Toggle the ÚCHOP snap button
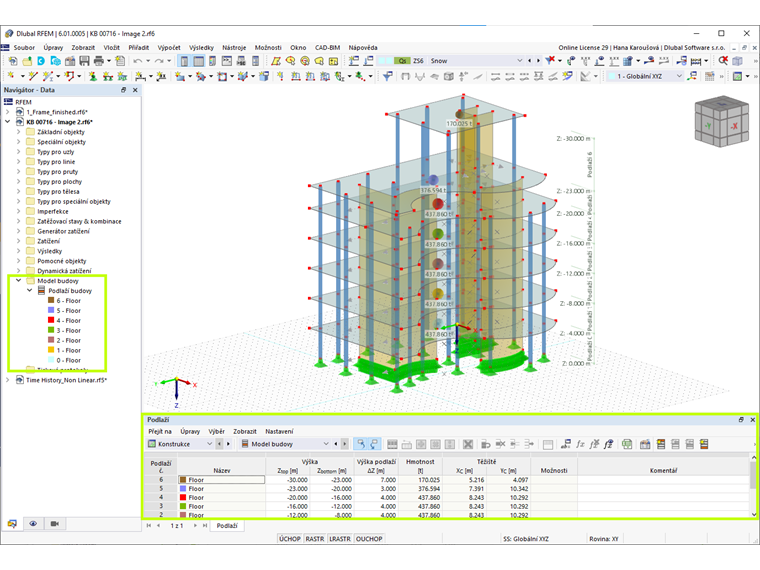 290,538
